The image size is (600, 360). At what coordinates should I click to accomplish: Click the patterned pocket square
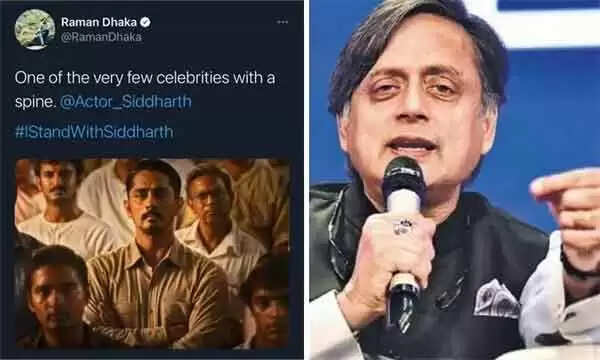(x=496, y=299)
